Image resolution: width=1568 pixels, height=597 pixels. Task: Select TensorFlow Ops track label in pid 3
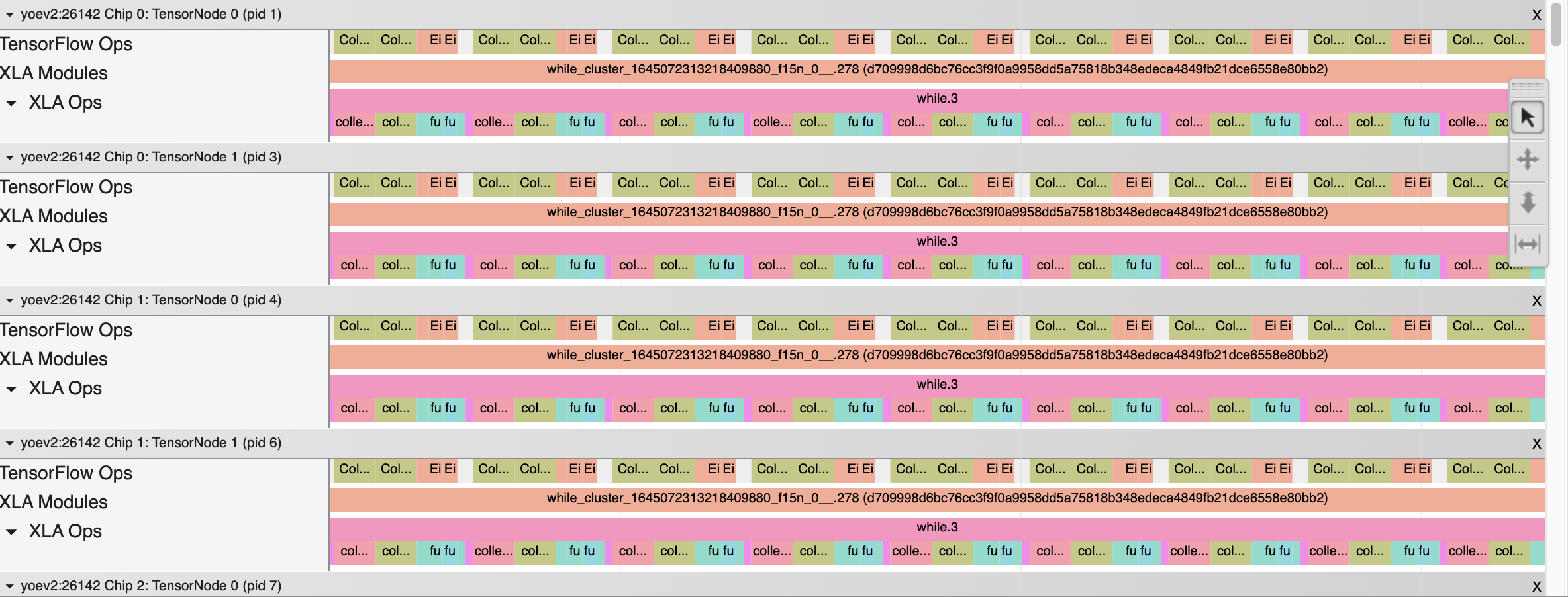(x=66, y=187)
